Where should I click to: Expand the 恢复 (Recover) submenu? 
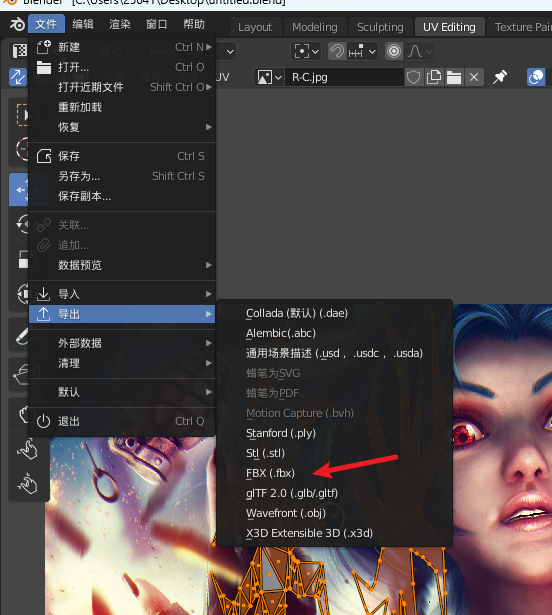(122, 127)
